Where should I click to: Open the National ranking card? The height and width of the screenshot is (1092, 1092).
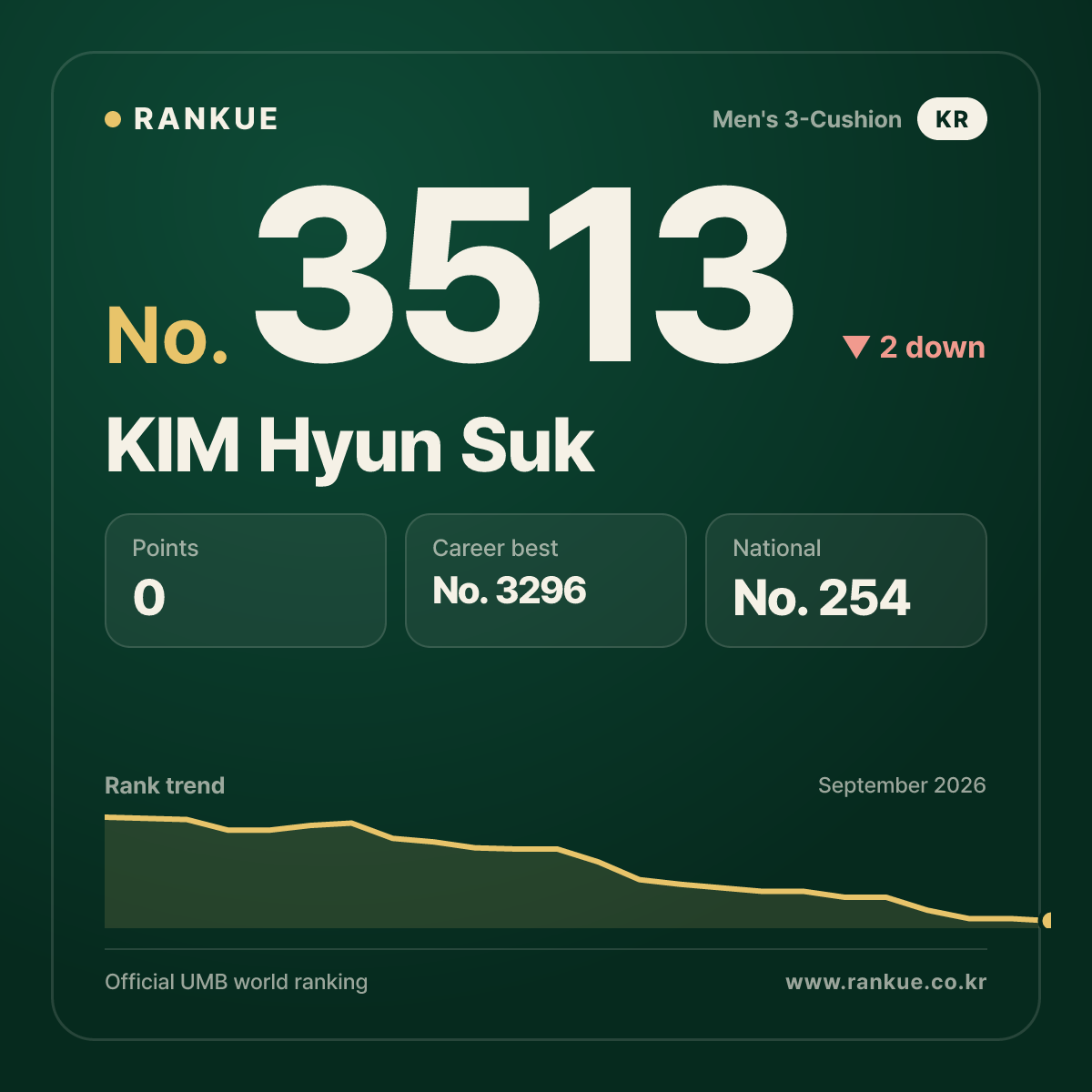(x=846, y=581)
